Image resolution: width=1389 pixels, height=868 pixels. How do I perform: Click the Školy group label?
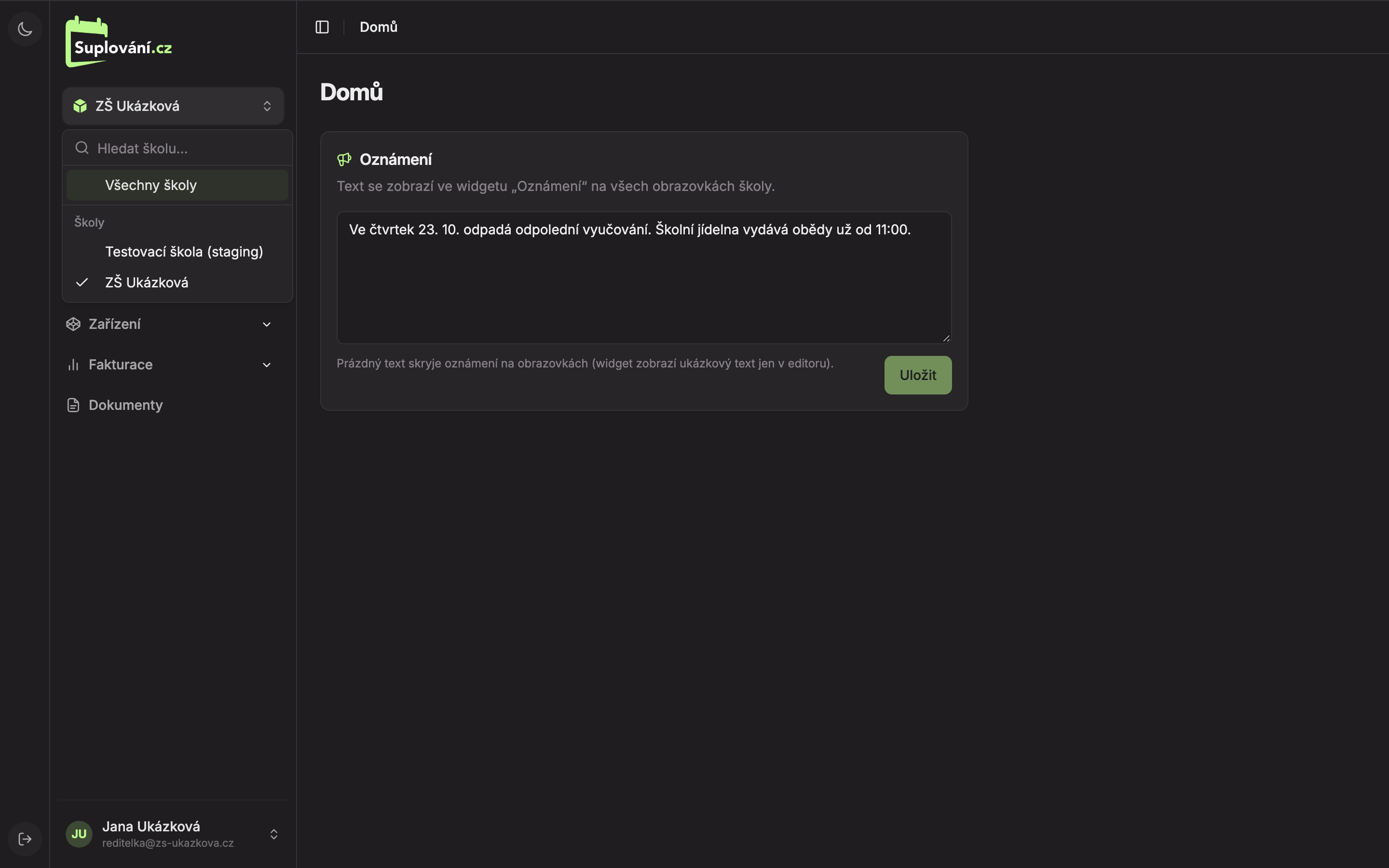(x=90, y=223)
